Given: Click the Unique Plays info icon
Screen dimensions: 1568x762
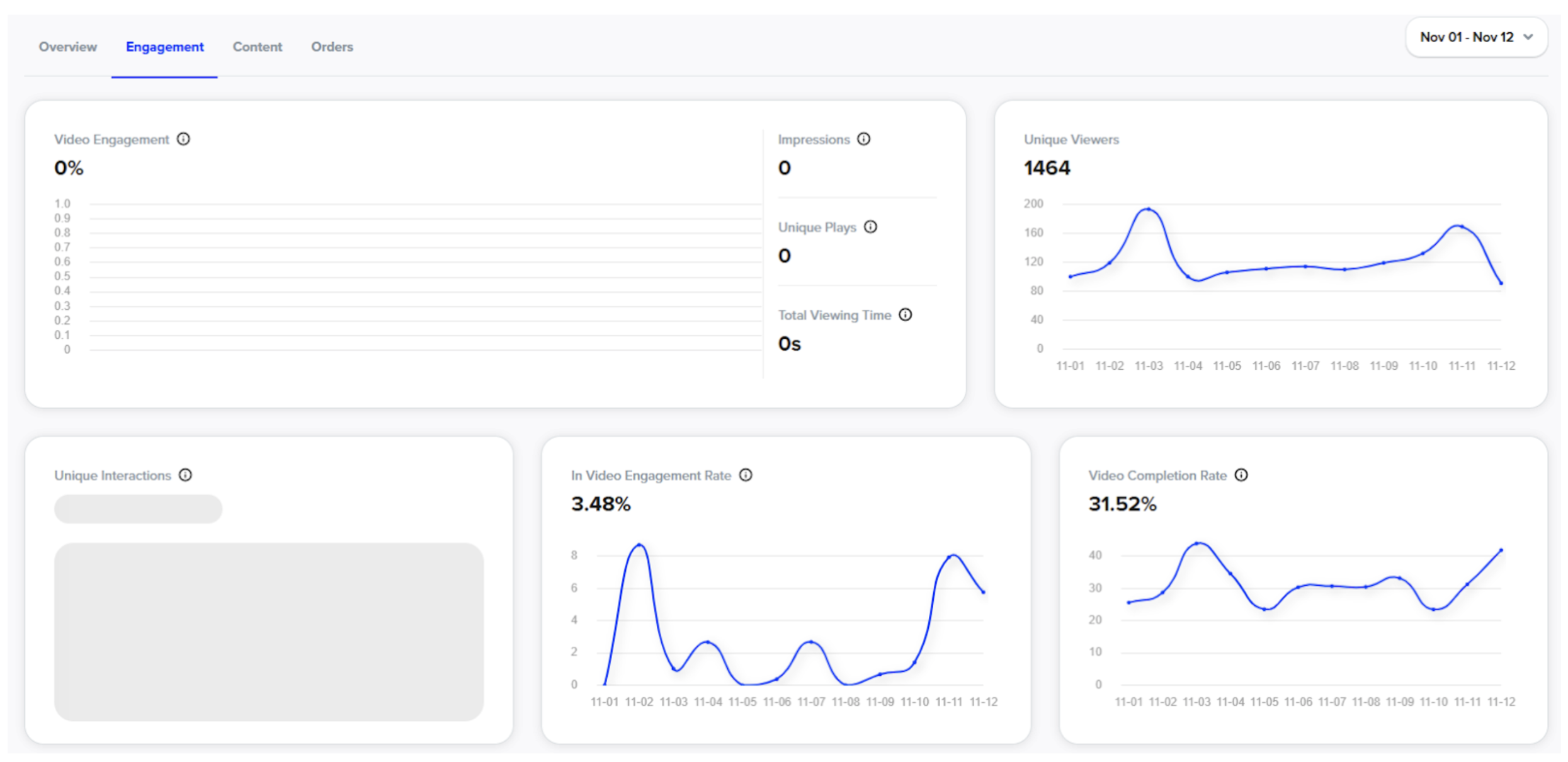Looking at the screenshot, I should click(870, 227).
